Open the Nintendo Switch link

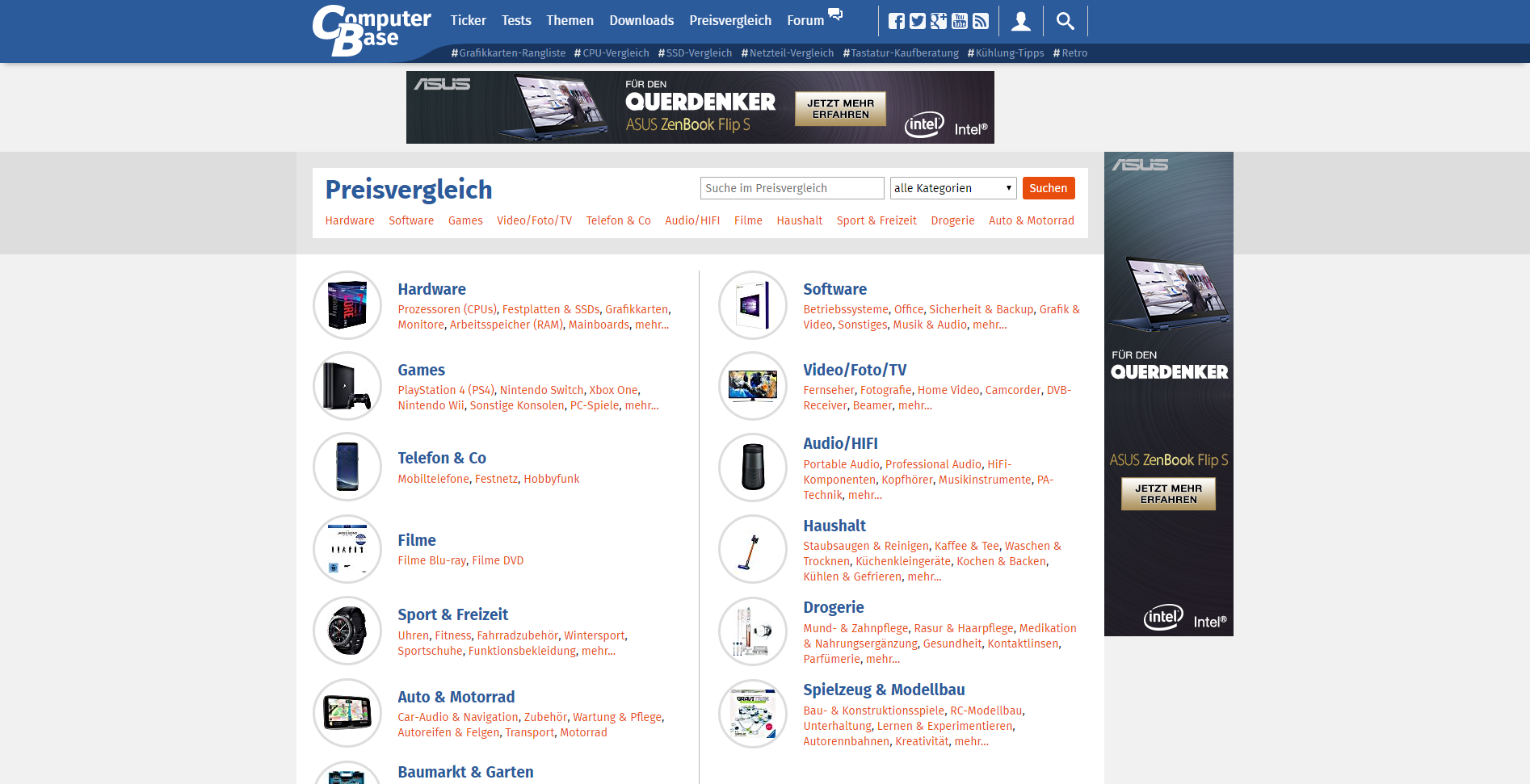[x=541, y=390]
